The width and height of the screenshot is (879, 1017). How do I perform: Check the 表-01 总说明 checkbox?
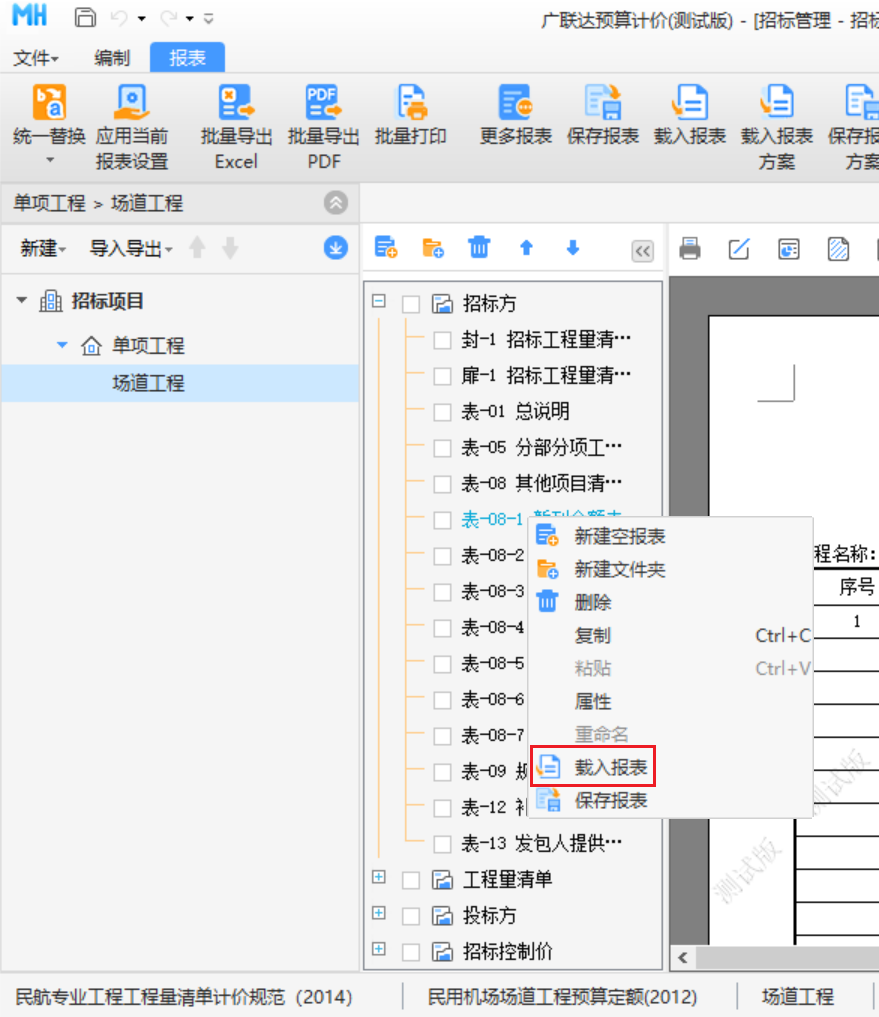pyautogui.click(x=442, y=412)
